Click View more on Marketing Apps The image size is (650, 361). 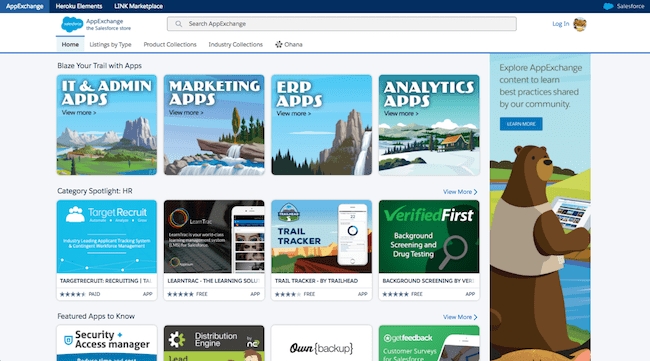[186, 113]
